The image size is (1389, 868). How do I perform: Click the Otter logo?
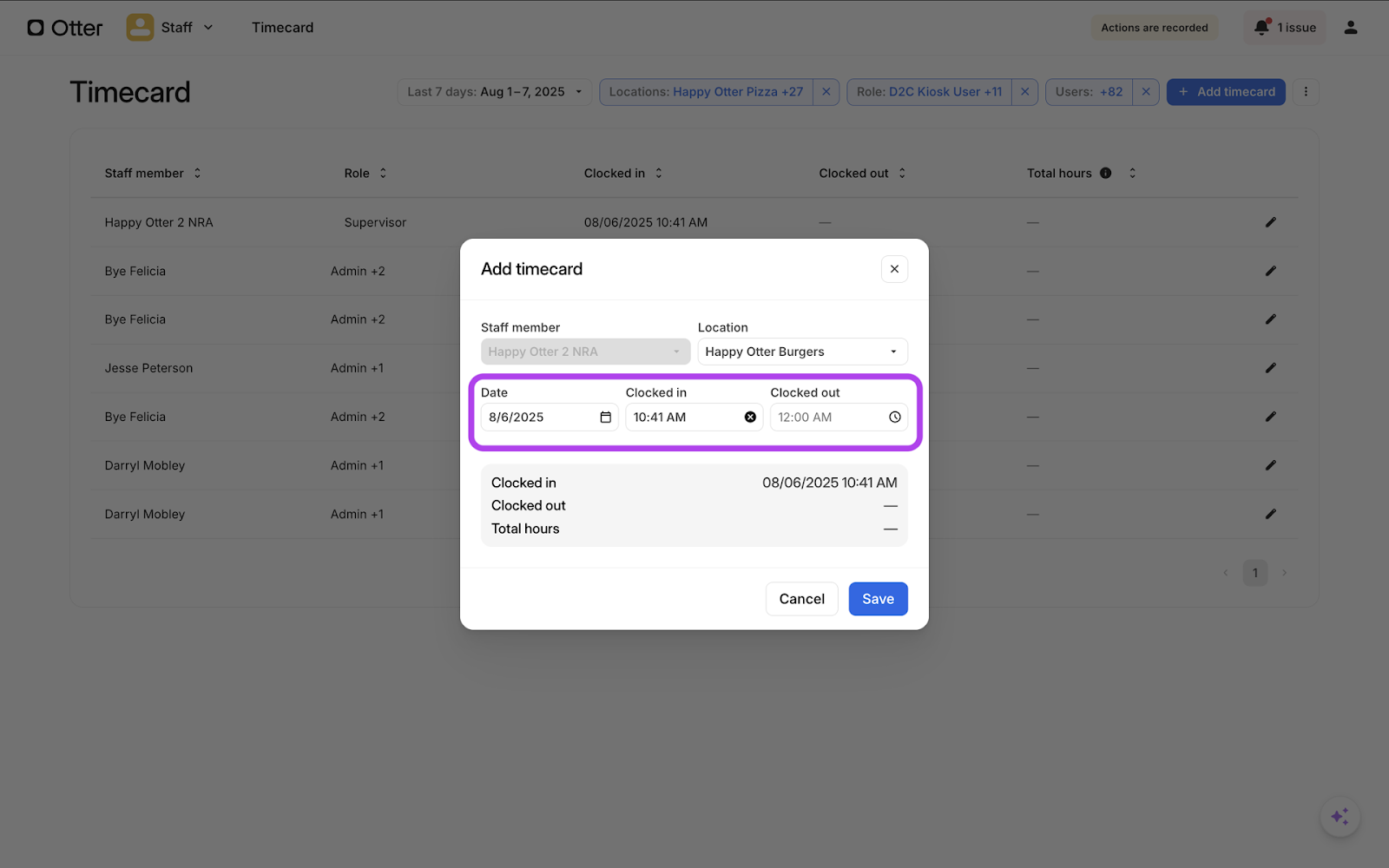pos(65,28)
